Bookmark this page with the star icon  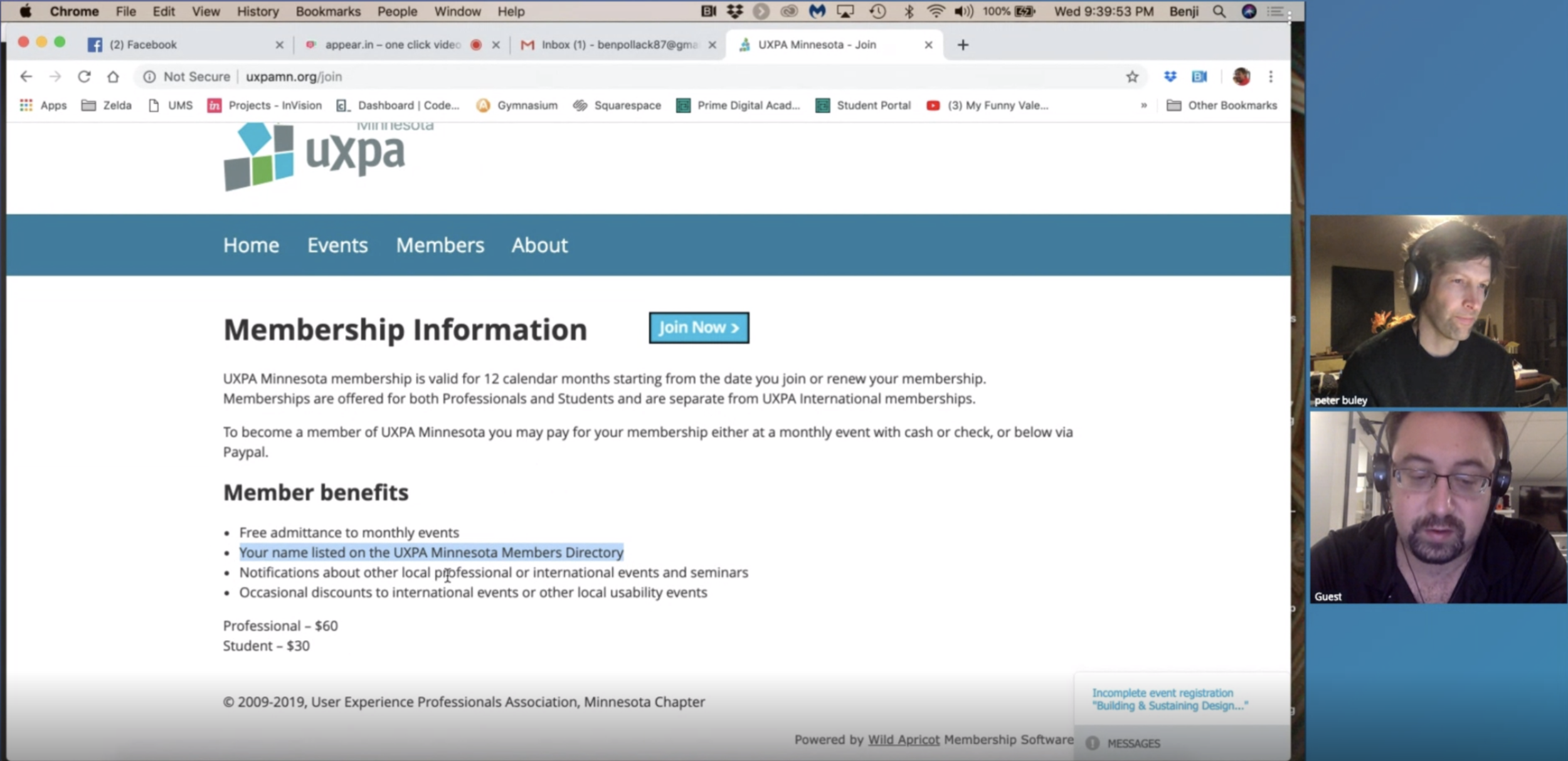coord(1131,76)
